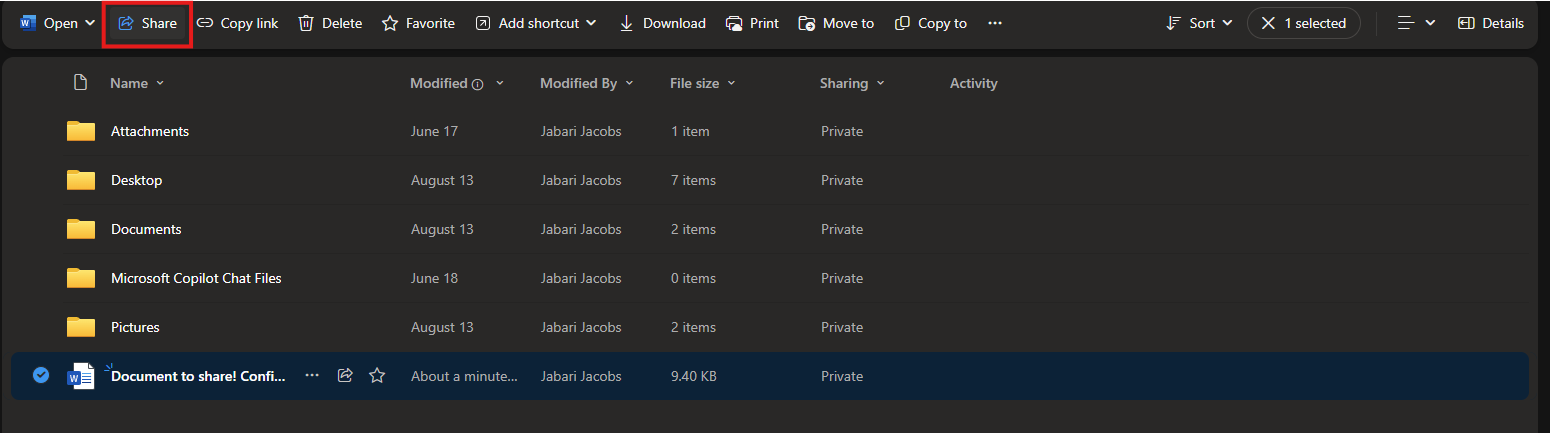
Task: Click the row share icon beside document
Action: [345, 376]
